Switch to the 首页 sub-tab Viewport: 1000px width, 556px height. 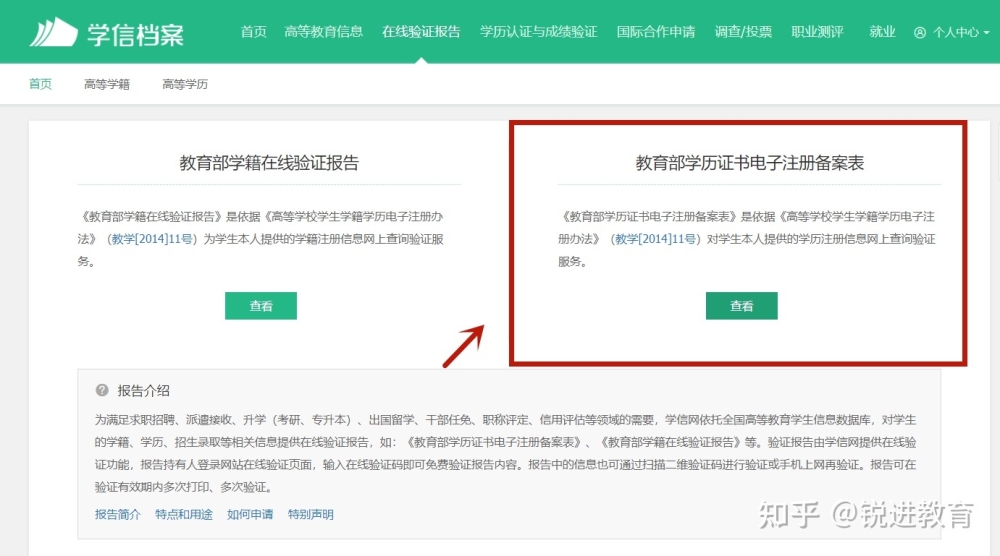tap(40, 84)
